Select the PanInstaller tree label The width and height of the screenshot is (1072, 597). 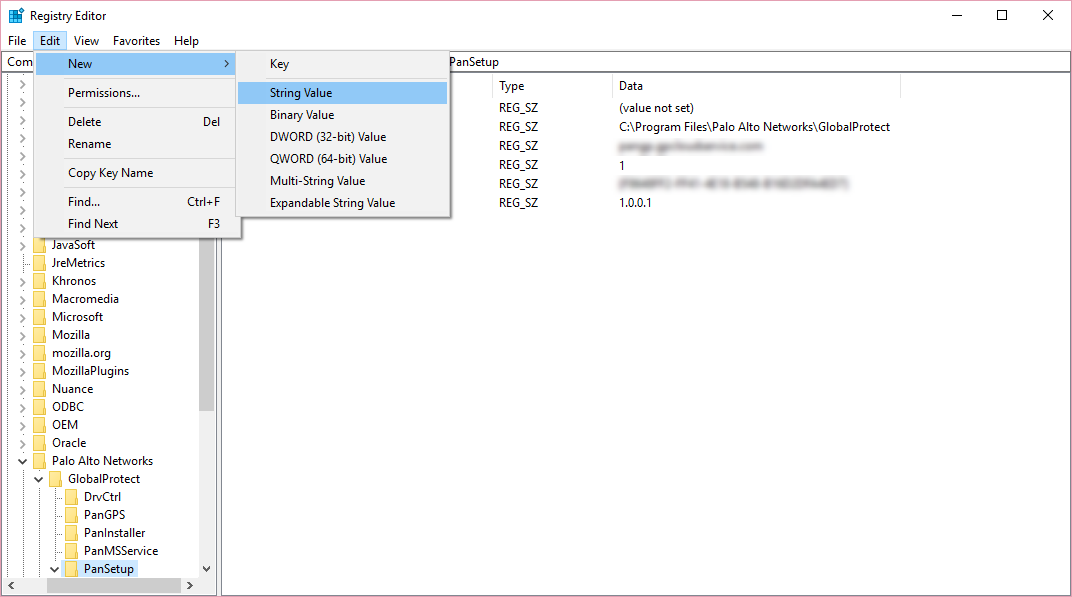(x=114, y=533)
